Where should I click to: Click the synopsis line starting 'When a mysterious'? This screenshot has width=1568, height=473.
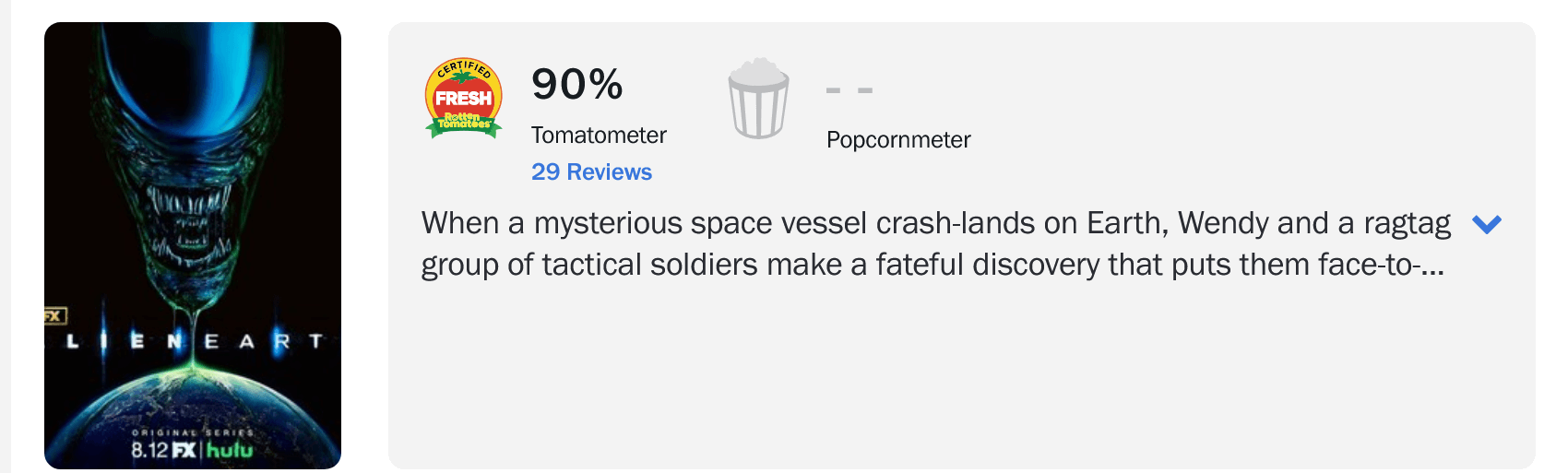pos(935,223)
